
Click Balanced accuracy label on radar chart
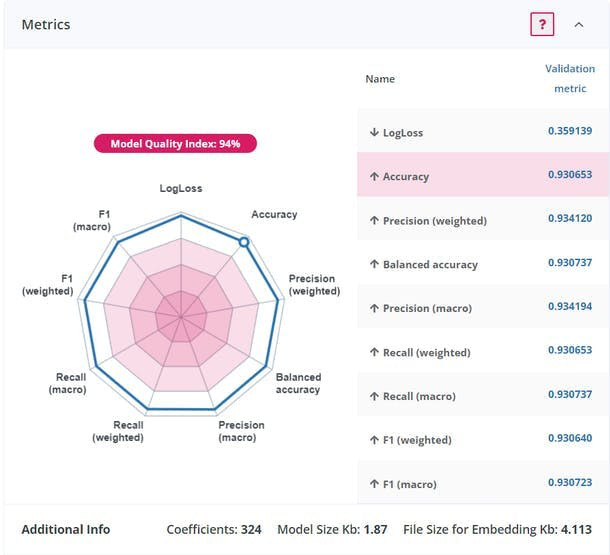298,383
